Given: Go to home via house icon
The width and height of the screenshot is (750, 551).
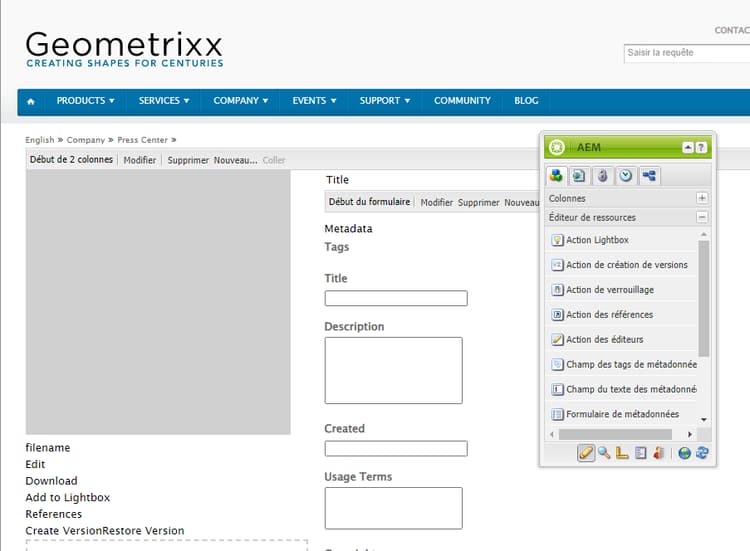Looking at the screenshot, I should point(31,101).
